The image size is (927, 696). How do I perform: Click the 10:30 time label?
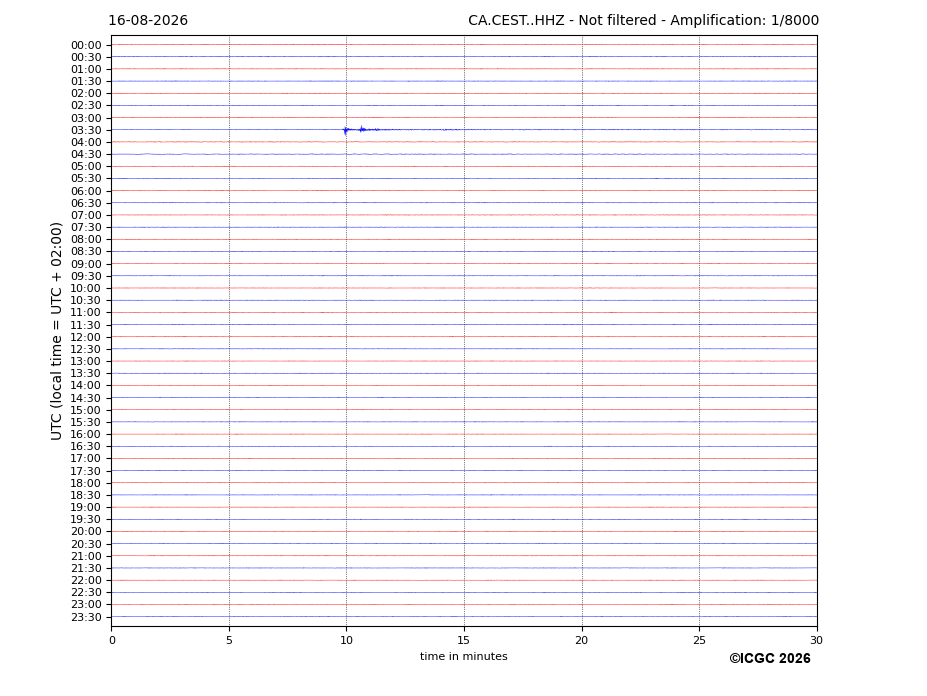[x=86, y=300]
